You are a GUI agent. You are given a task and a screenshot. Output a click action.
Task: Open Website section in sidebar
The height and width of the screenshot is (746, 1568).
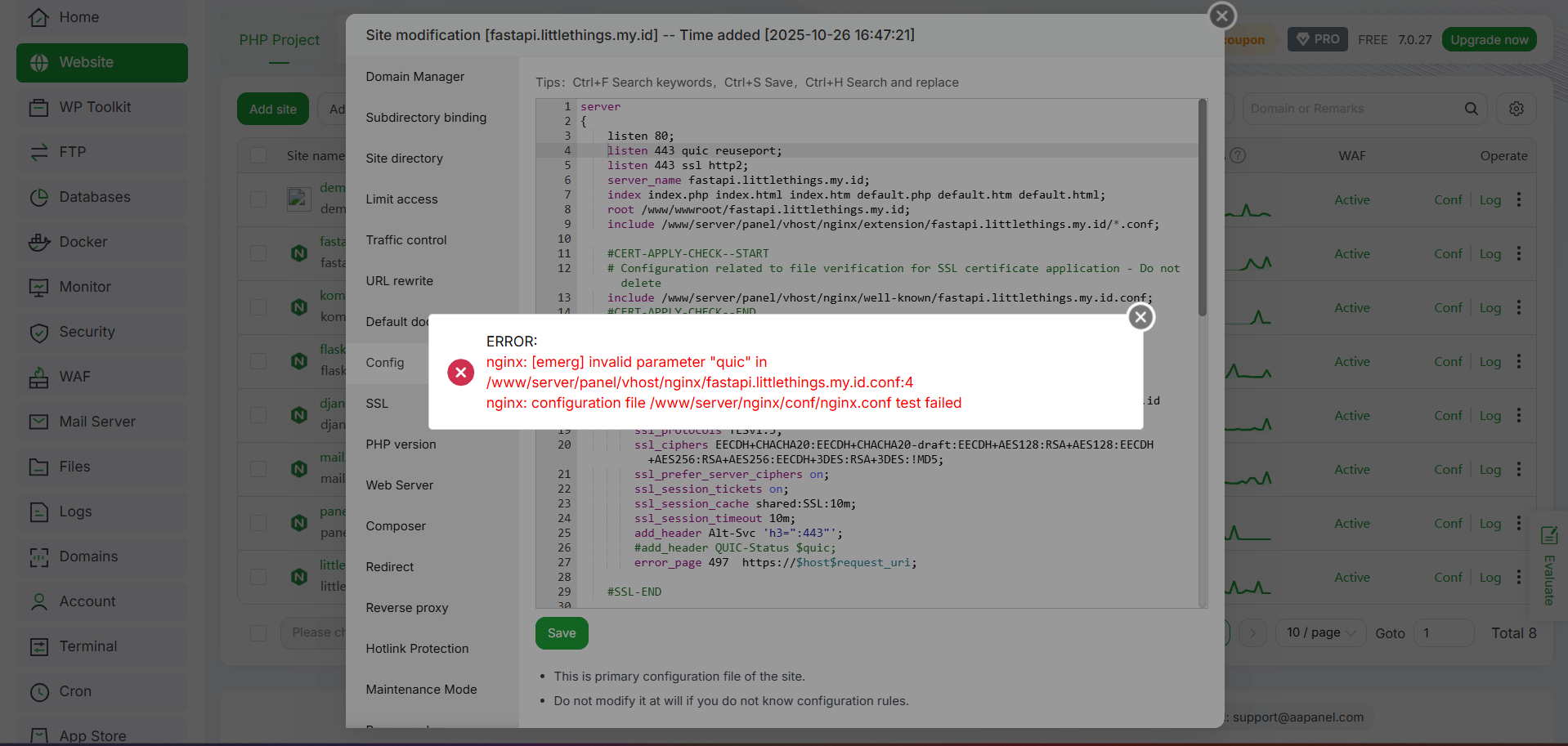(102, 62)
